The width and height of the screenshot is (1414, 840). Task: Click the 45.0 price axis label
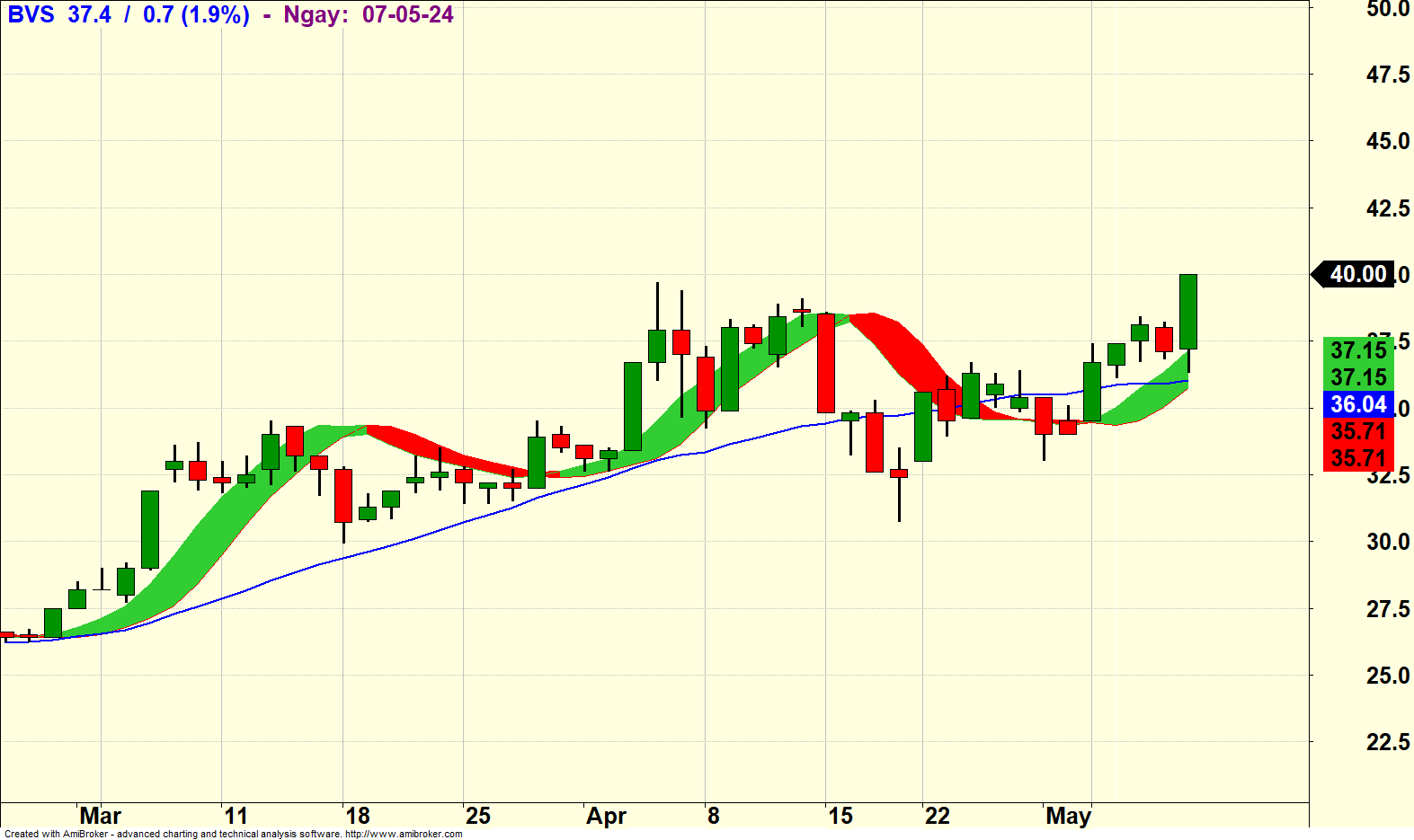click(1388, 141)
